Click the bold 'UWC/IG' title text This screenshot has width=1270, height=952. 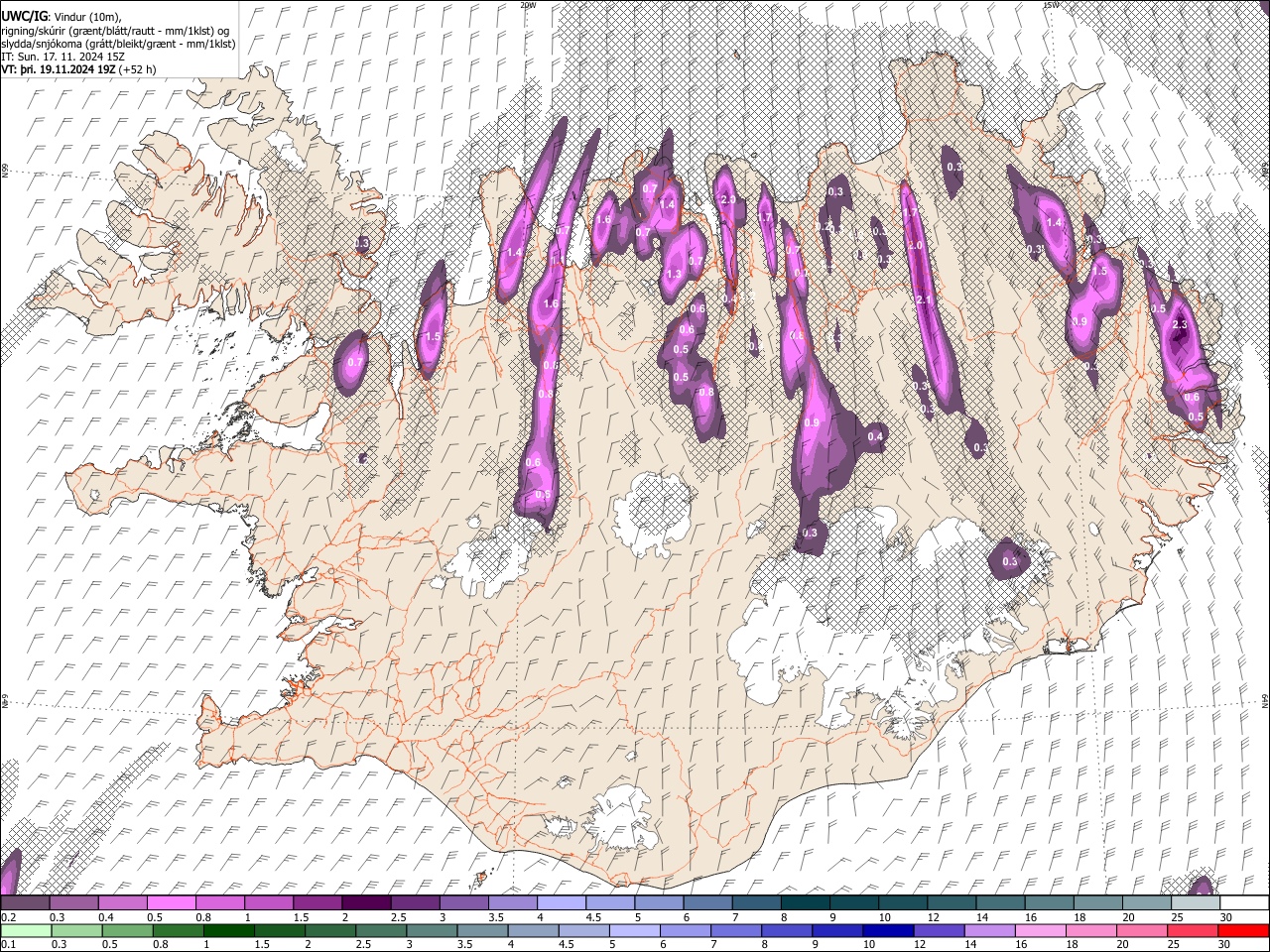coord(23,16)
